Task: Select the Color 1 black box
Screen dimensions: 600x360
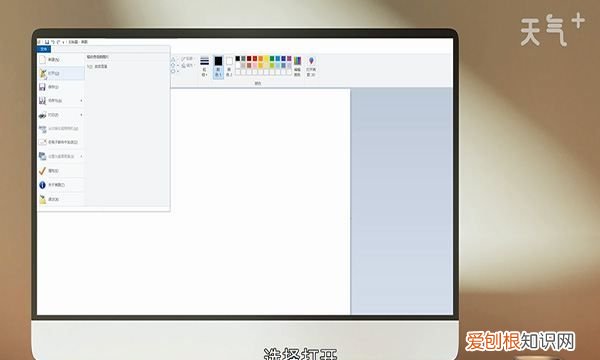Action: [x=218, y=67]
